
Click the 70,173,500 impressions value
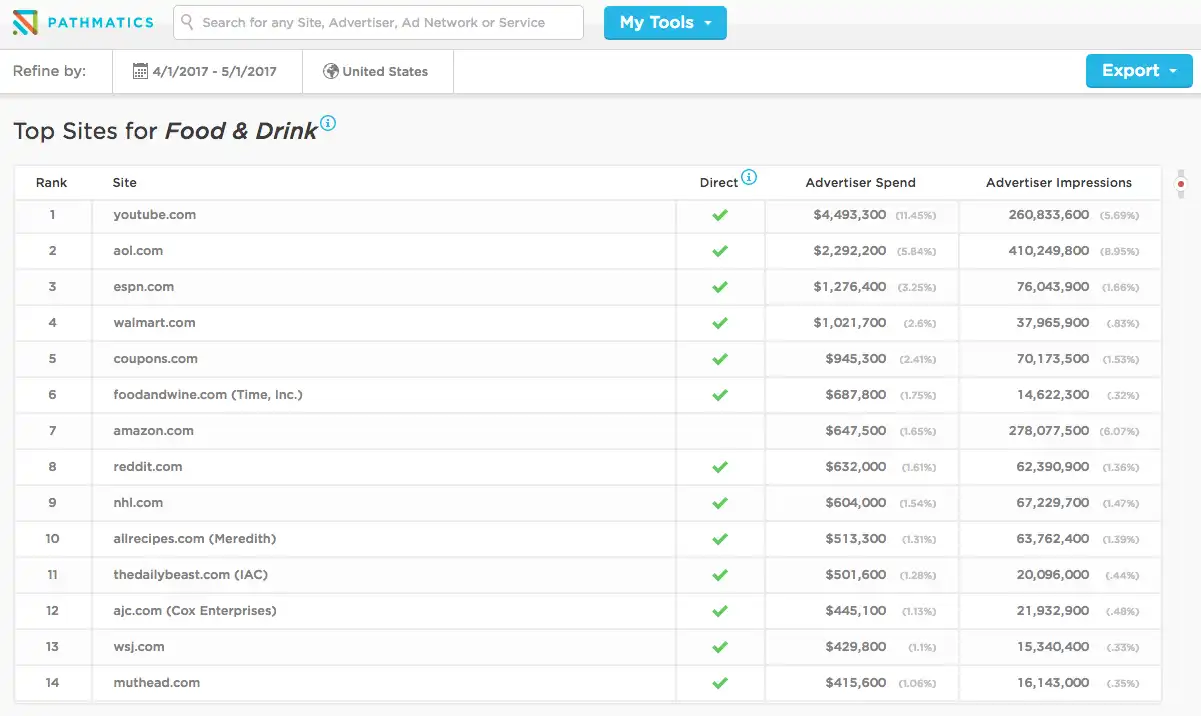tap(1053, 359)
